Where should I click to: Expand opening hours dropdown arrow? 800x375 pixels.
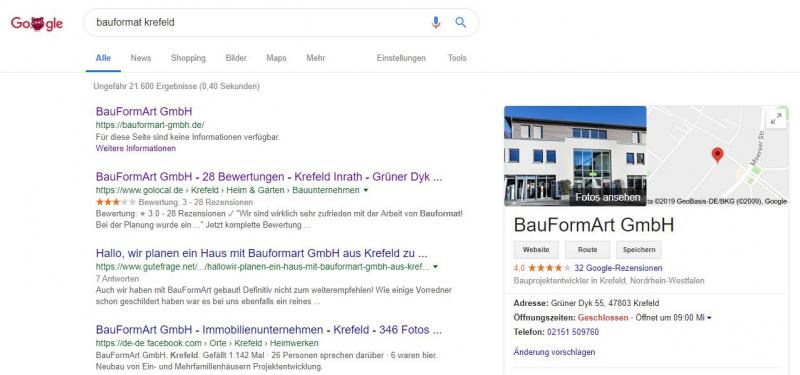click(709, 318)
